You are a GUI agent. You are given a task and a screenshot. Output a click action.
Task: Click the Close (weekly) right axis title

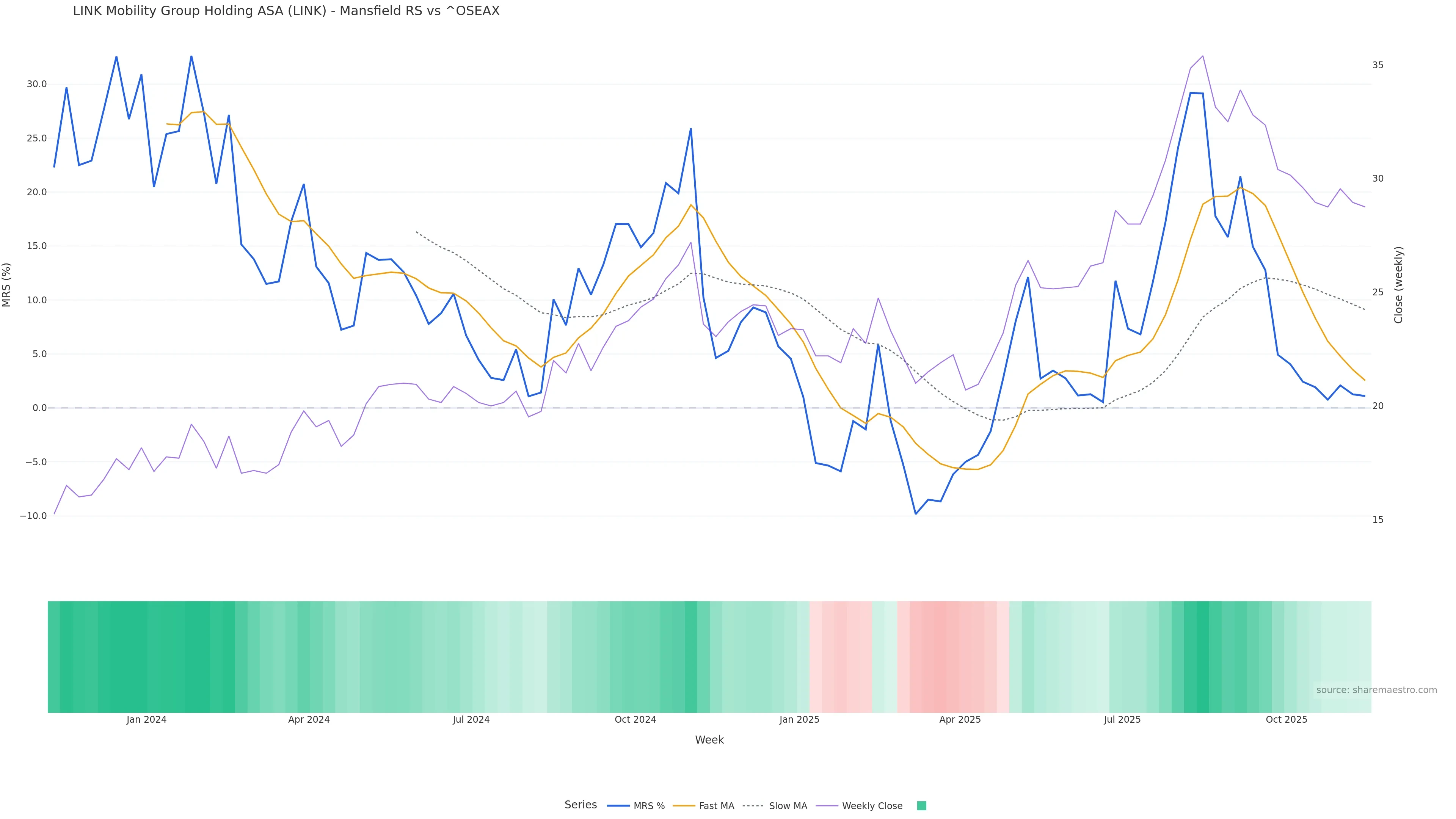1398,285
